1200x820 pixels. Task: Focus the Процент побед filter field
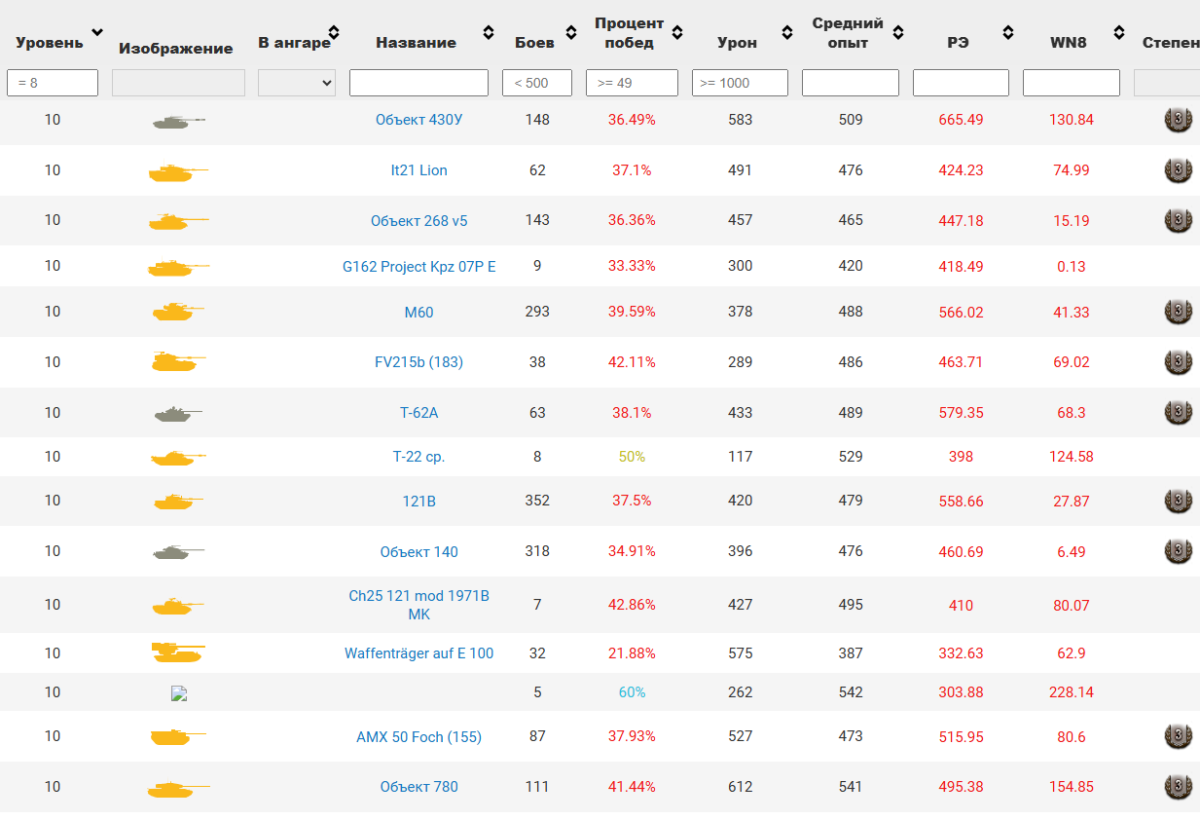pyautogui.click(x=632, y=83)
